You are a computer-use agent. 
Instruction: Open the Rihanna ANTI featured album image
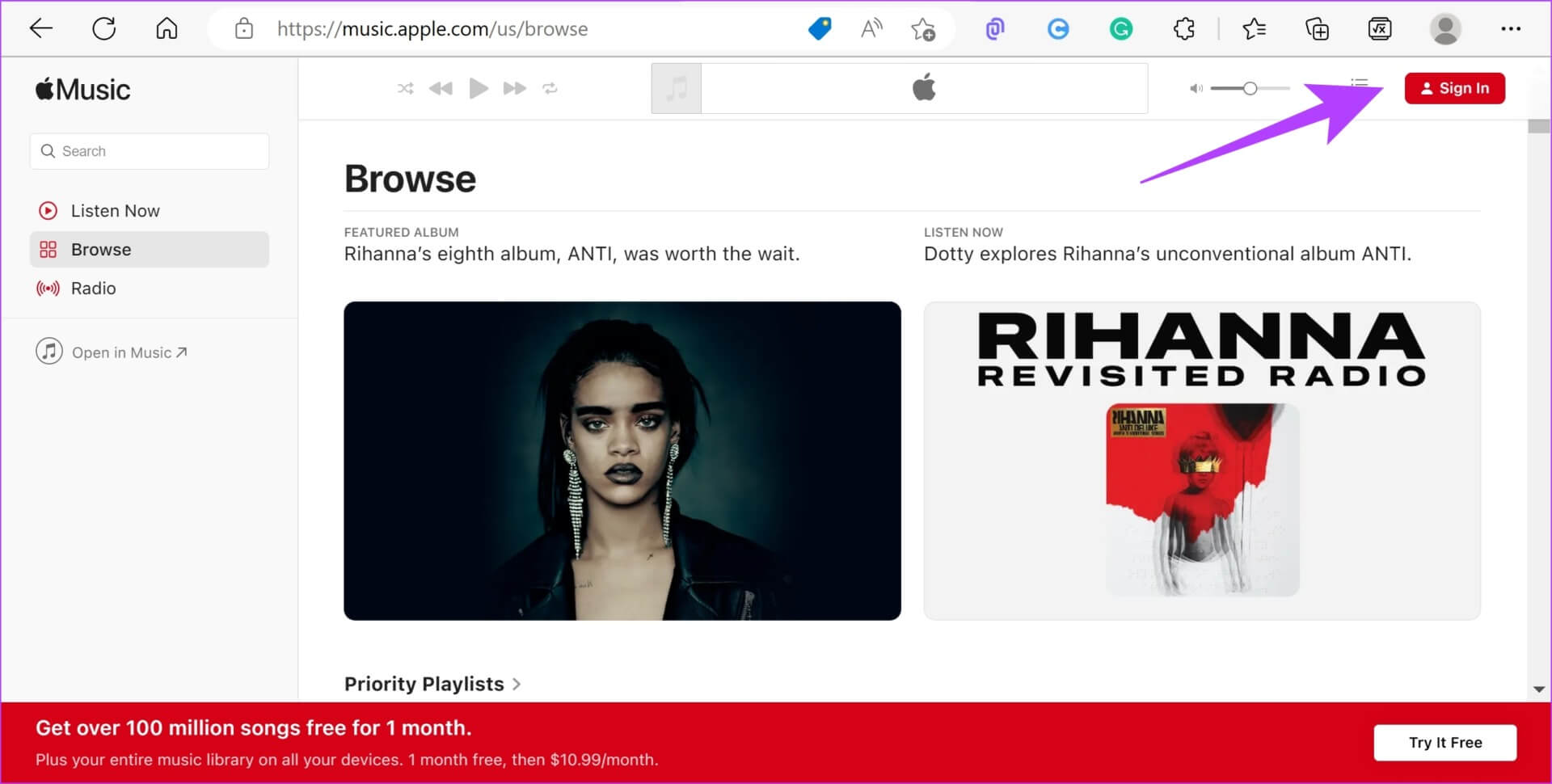pyautogui.click(x=622, y=461)
